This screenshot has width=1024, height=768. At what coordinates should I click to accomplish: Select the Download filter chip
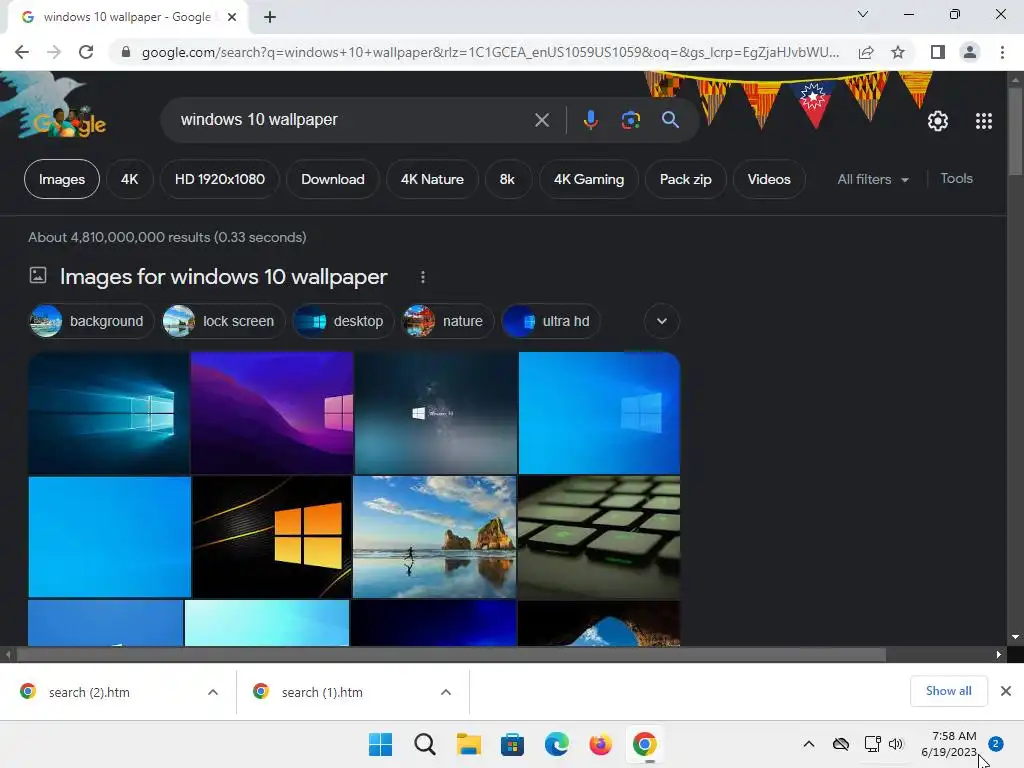point(333,180)
